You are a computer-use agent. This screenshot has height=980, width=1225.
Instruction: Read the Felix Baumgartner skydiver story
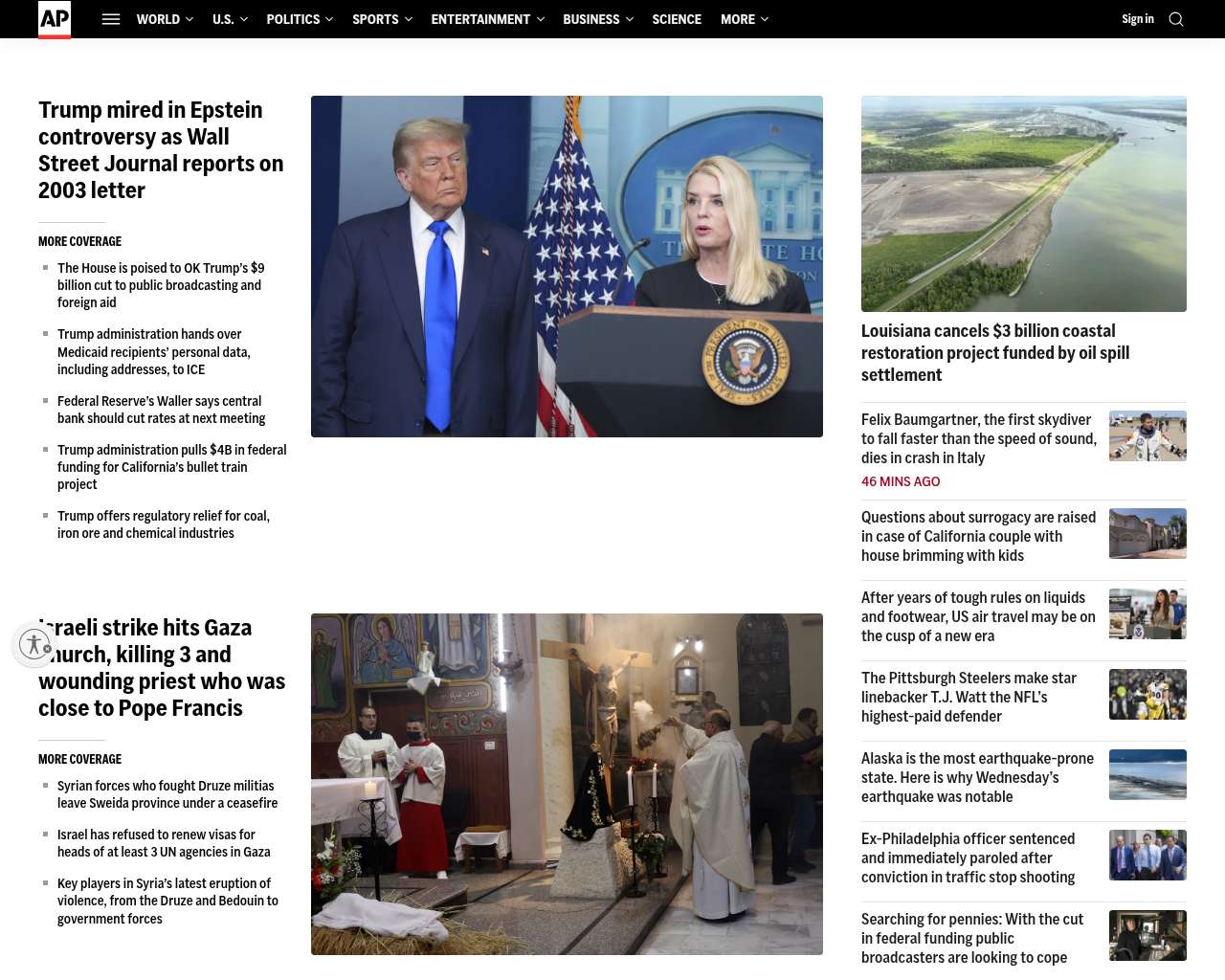[x=979, y=439]
